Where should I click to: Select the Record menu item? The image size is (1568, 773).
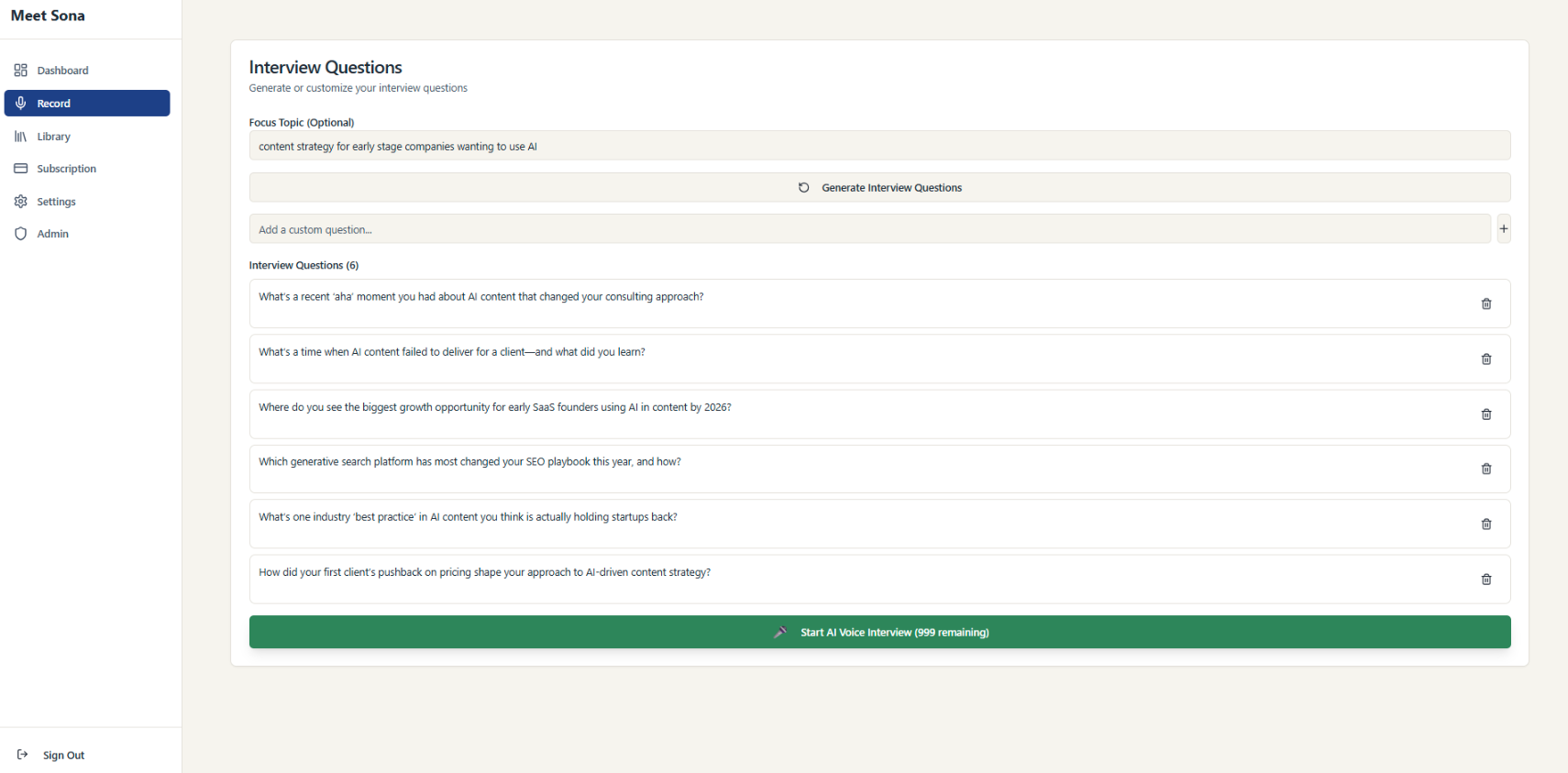click(x=87, y=103)
